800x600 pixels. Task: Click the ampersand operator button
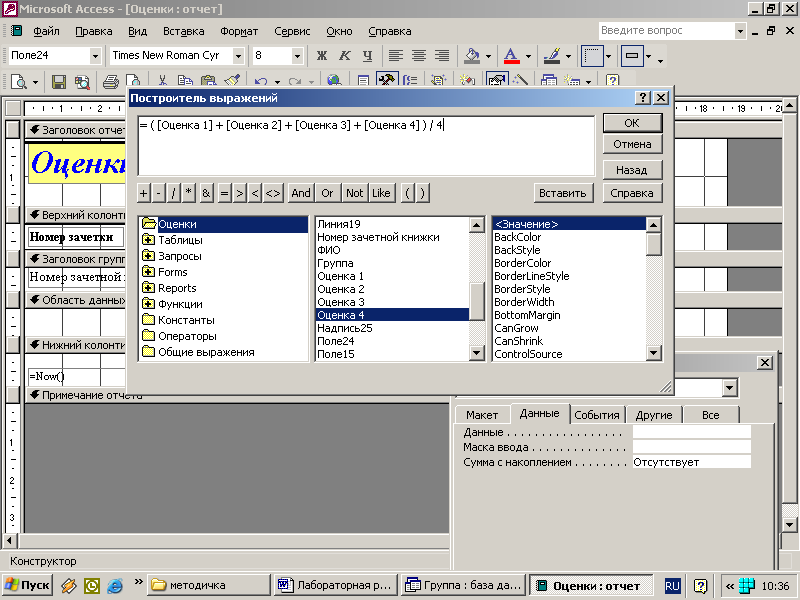(x=206, y=193)
